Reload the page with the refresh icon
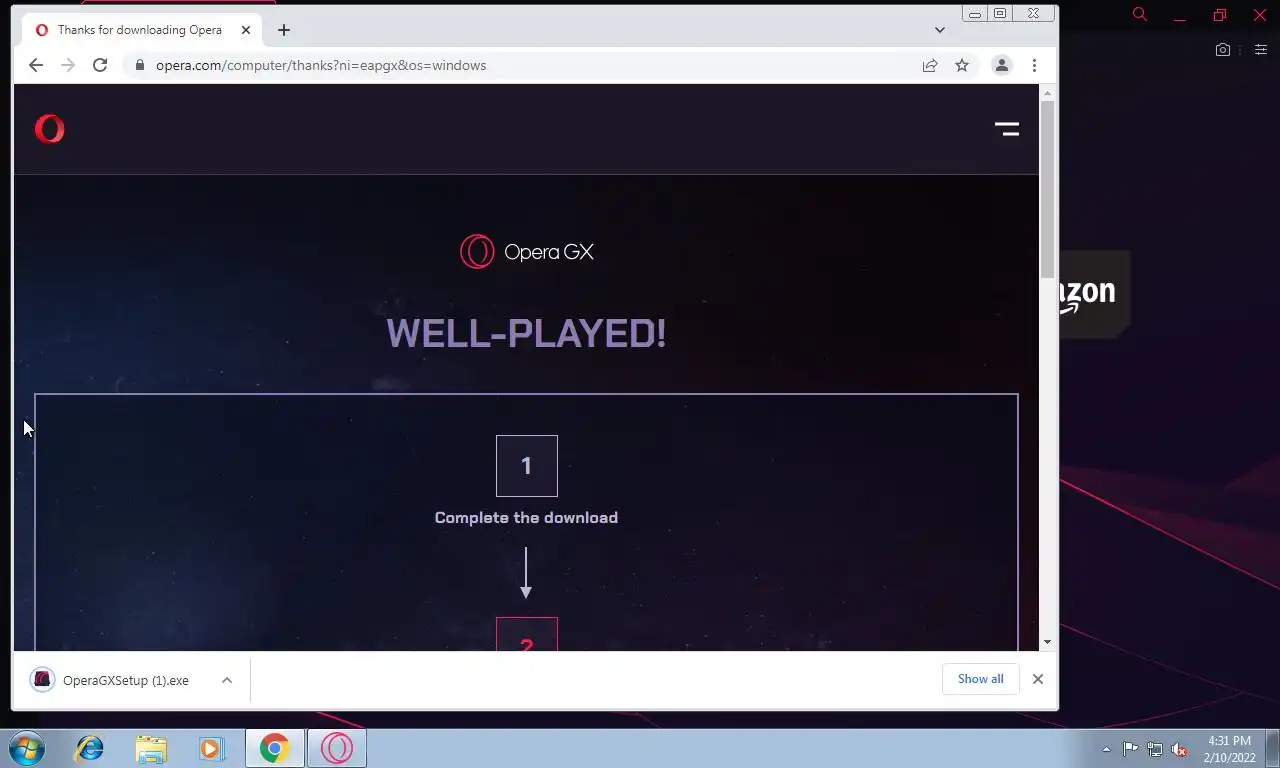The width and height of the screenshot is (1280, 768). click(100, 65)
